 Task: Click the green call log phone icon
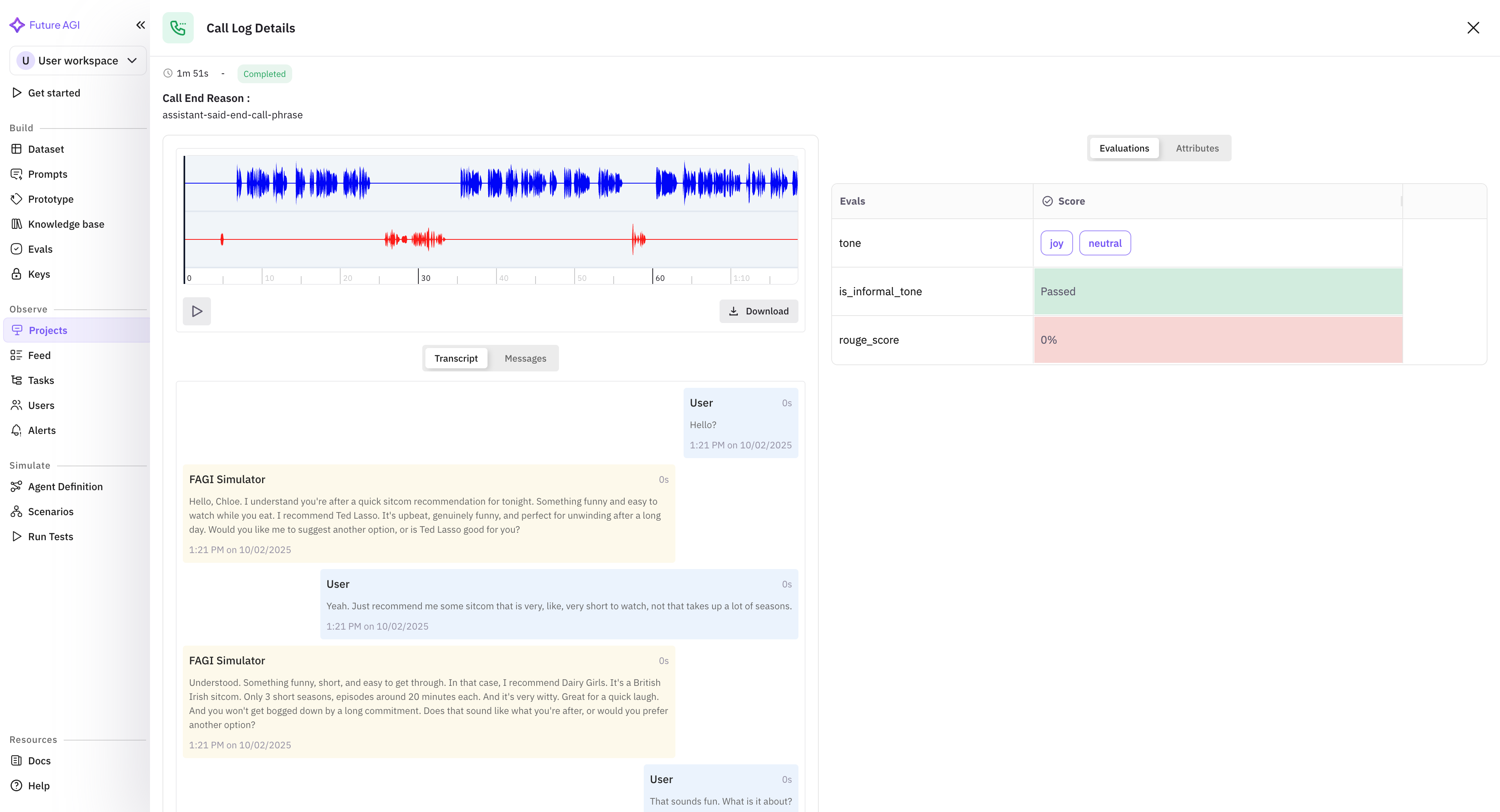pyautogui.click(x=178, y=27)
